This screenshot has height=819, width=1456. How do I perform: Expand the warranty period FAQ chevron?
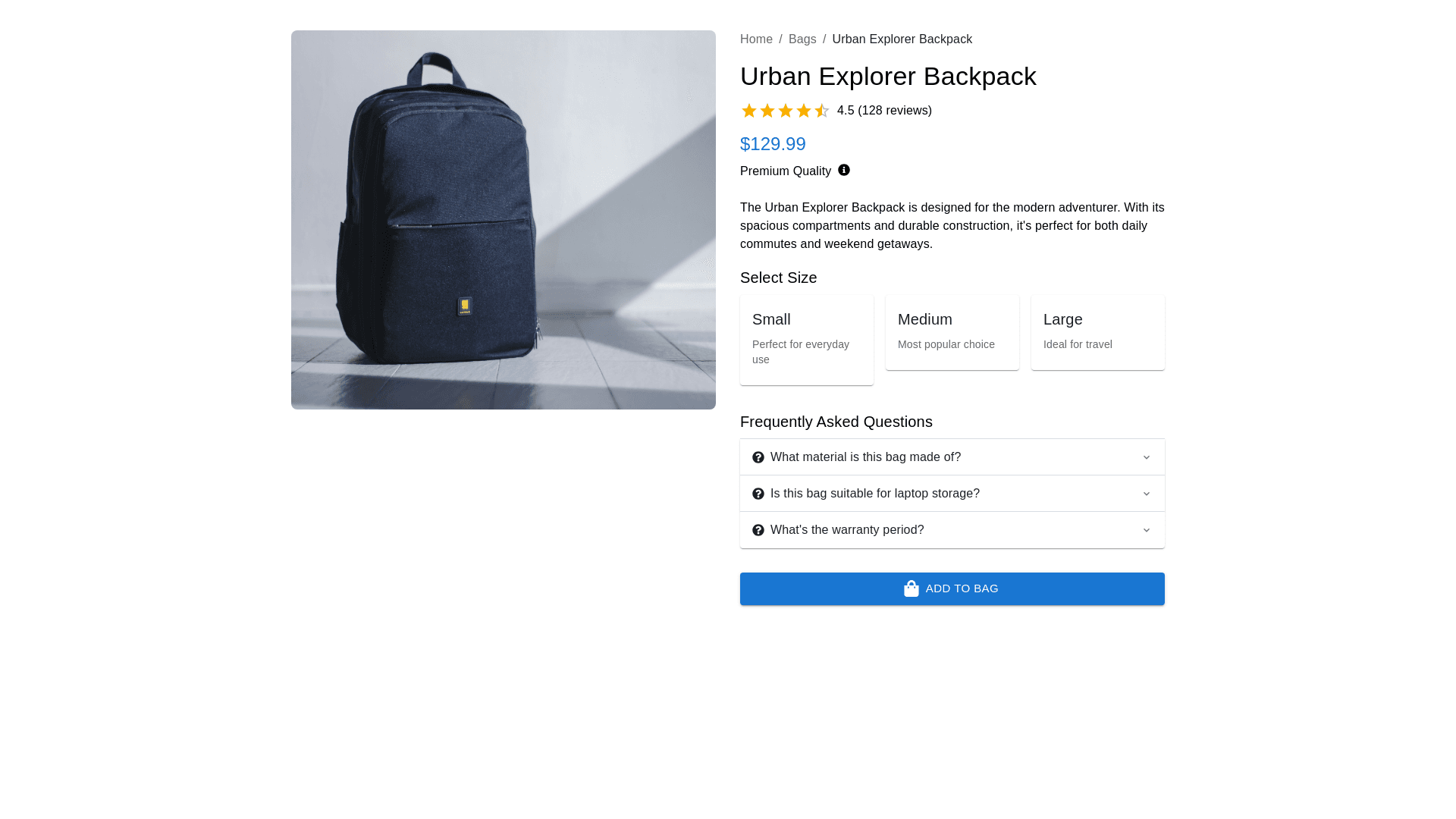coord(1147,530)
